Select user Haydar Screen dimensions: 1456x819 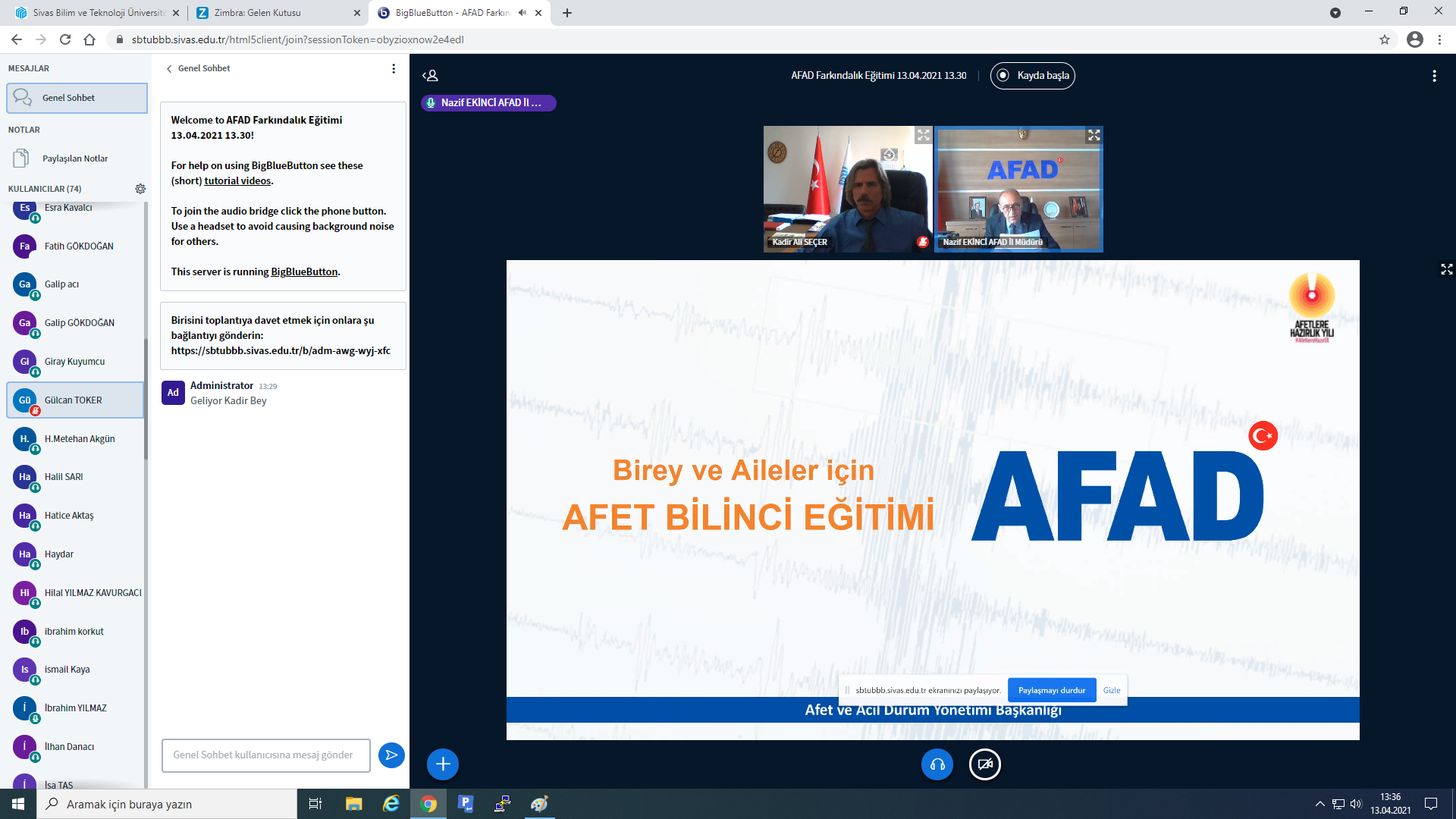tap(74, 554)
